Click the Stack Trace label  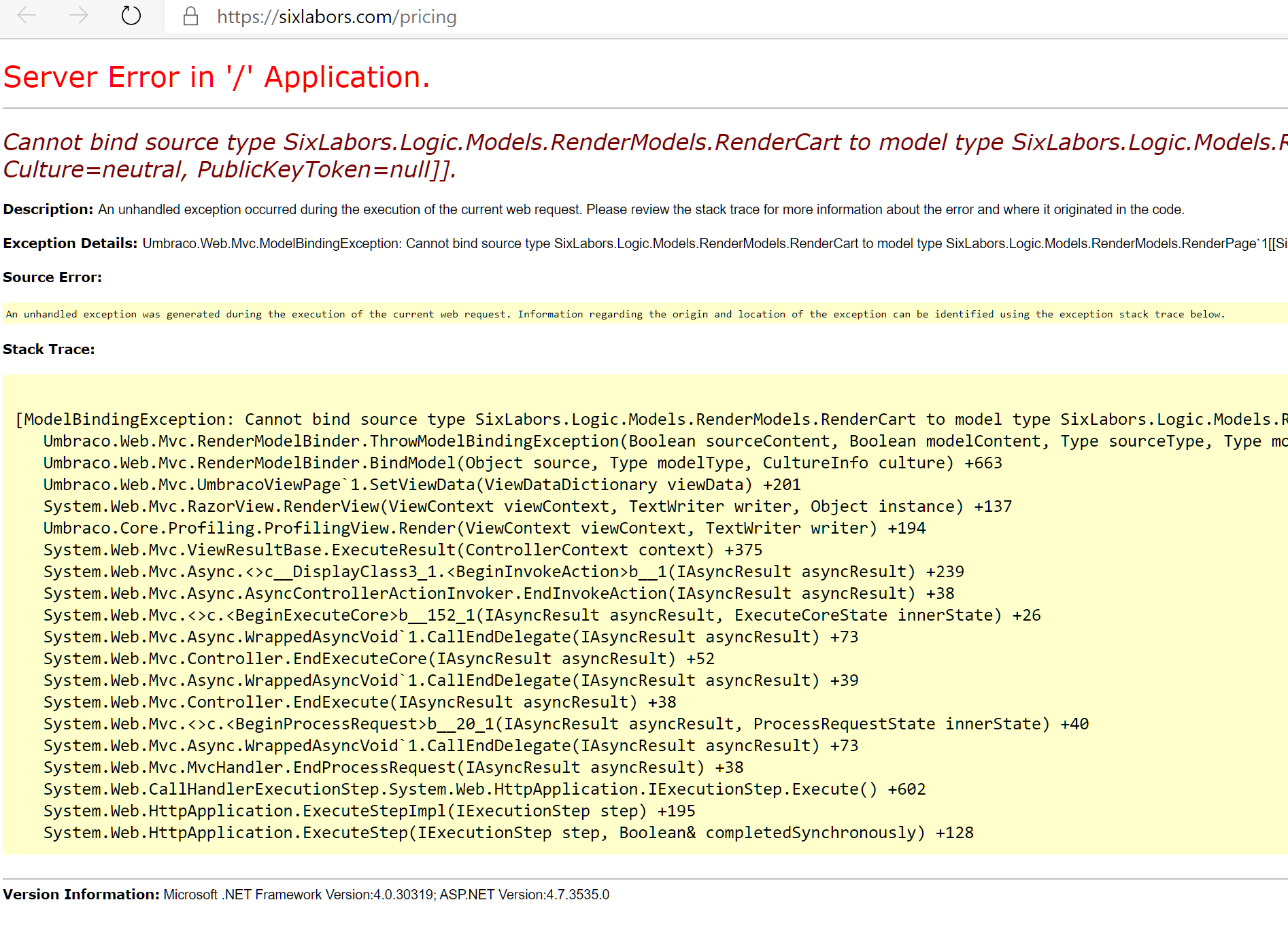[48, 349]
